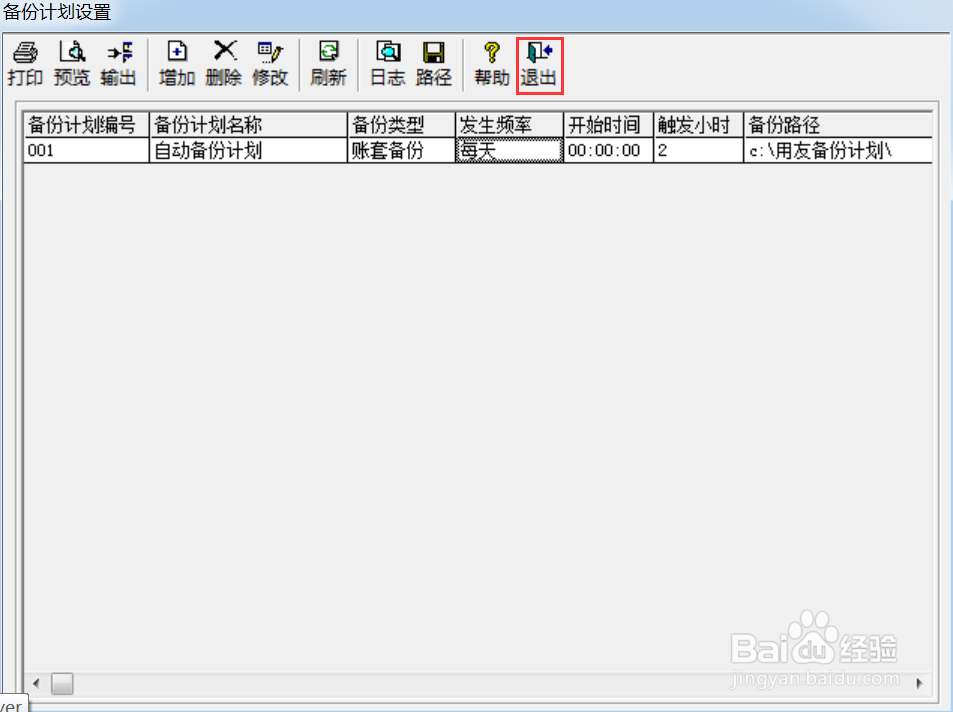The height and width of the screenshot is (712, 953).
Task: Click the horizontal scrollbar left arrow
Action: tap(36, 683)
